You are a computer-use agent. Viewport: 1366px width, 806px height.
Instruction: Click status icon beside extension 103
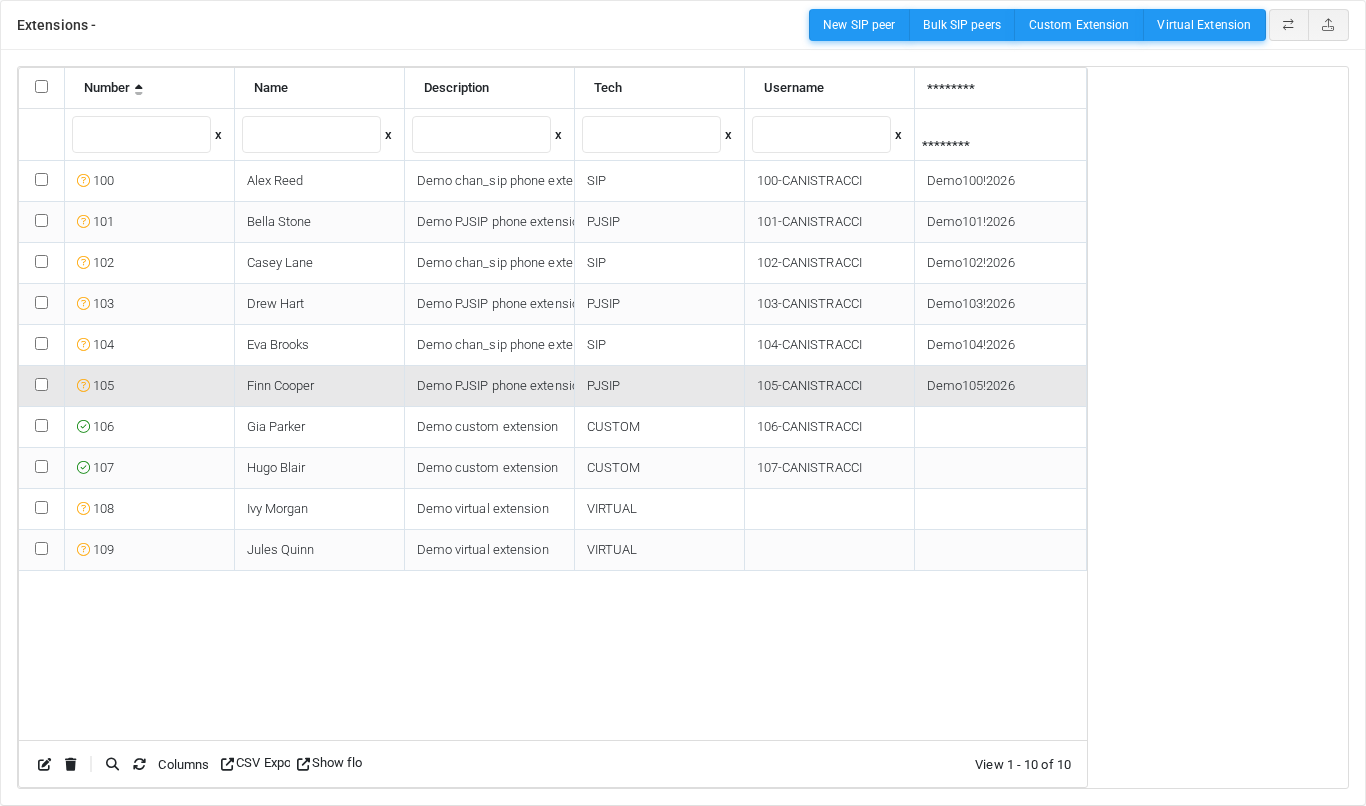pyautogui.click(x=83, y=304)
